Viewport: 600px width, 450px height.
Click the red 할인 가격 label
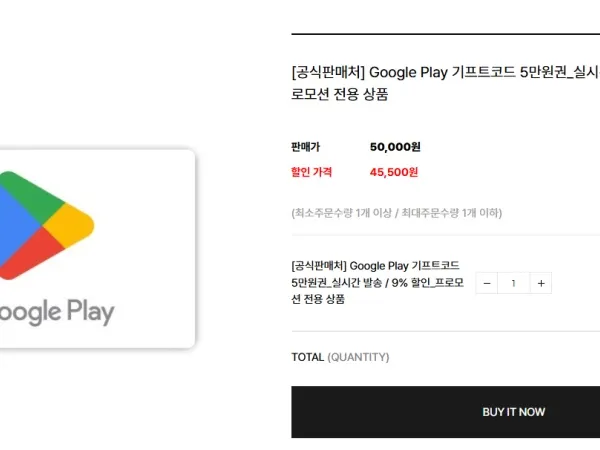(x=311, y=172)
